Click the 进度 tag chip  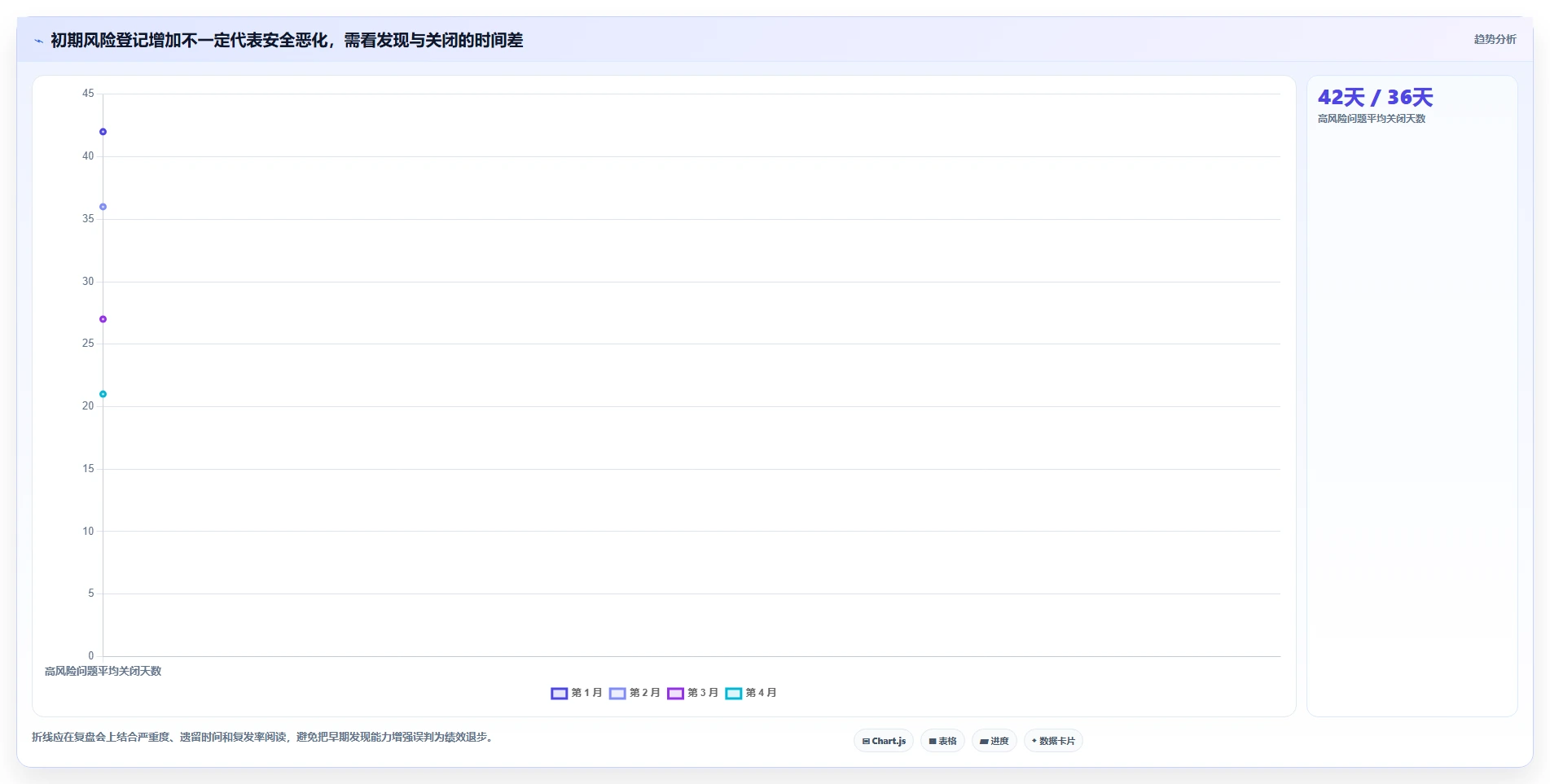[994, 741]
